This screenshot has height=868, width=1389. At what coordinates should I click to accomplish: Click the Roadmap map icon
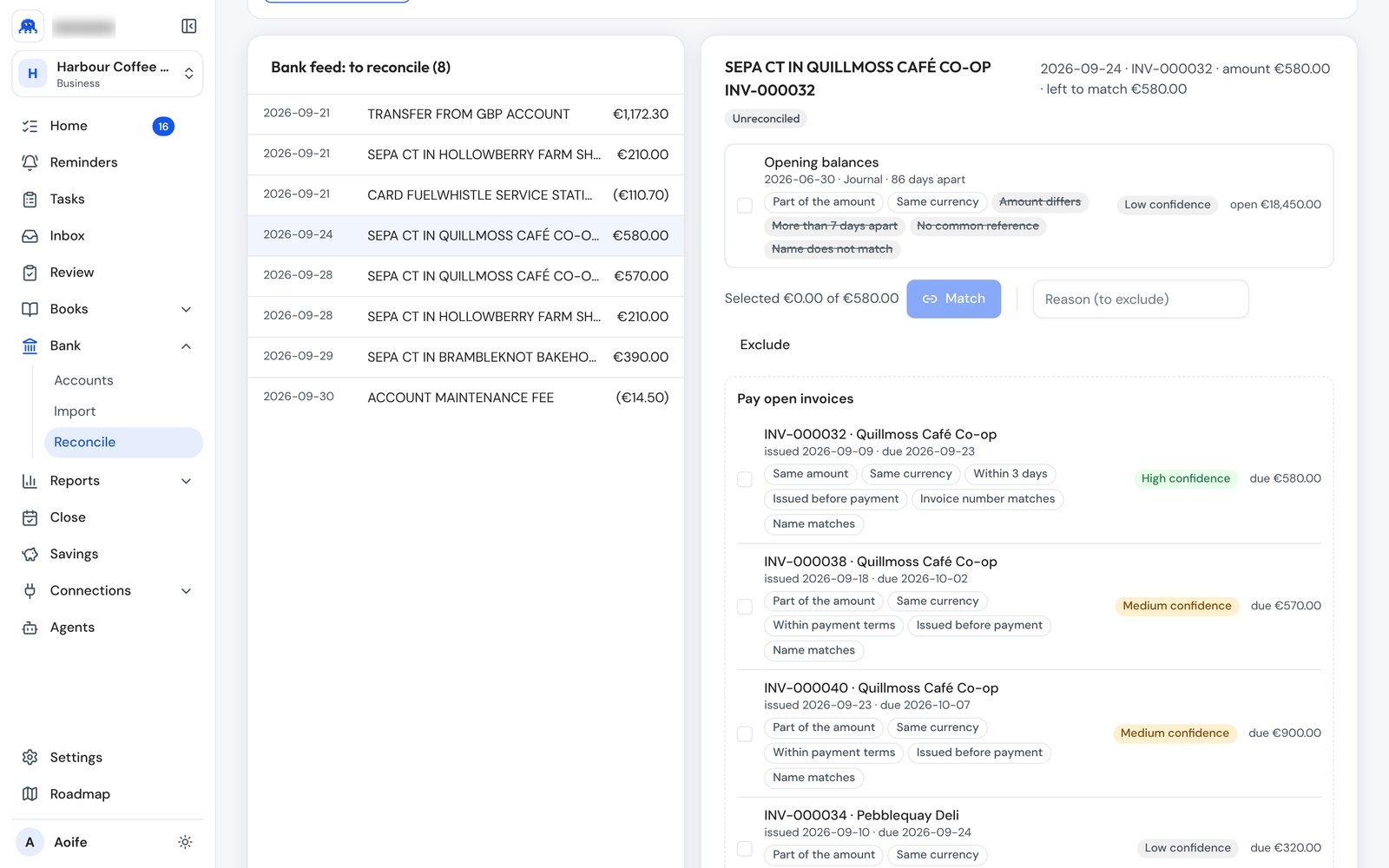pos(30,794)
